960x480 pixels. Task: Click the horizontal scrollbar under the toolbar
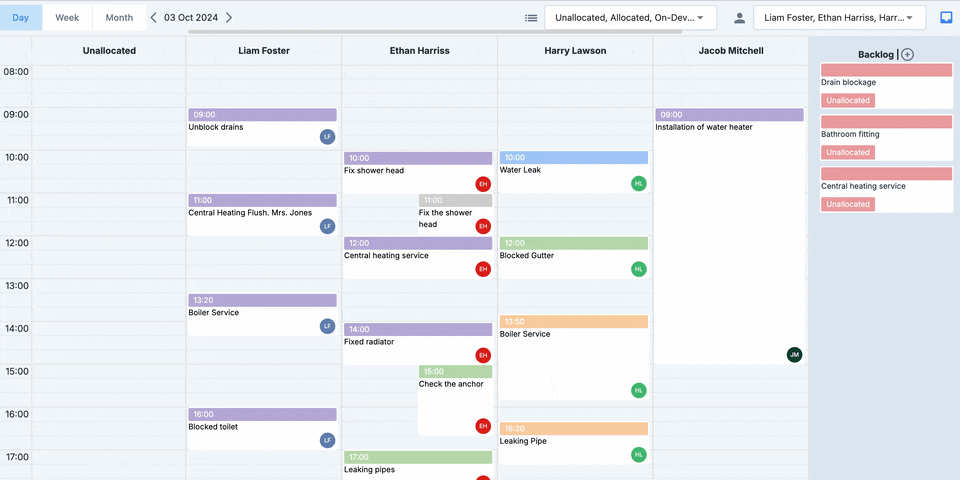coord(435,32)
